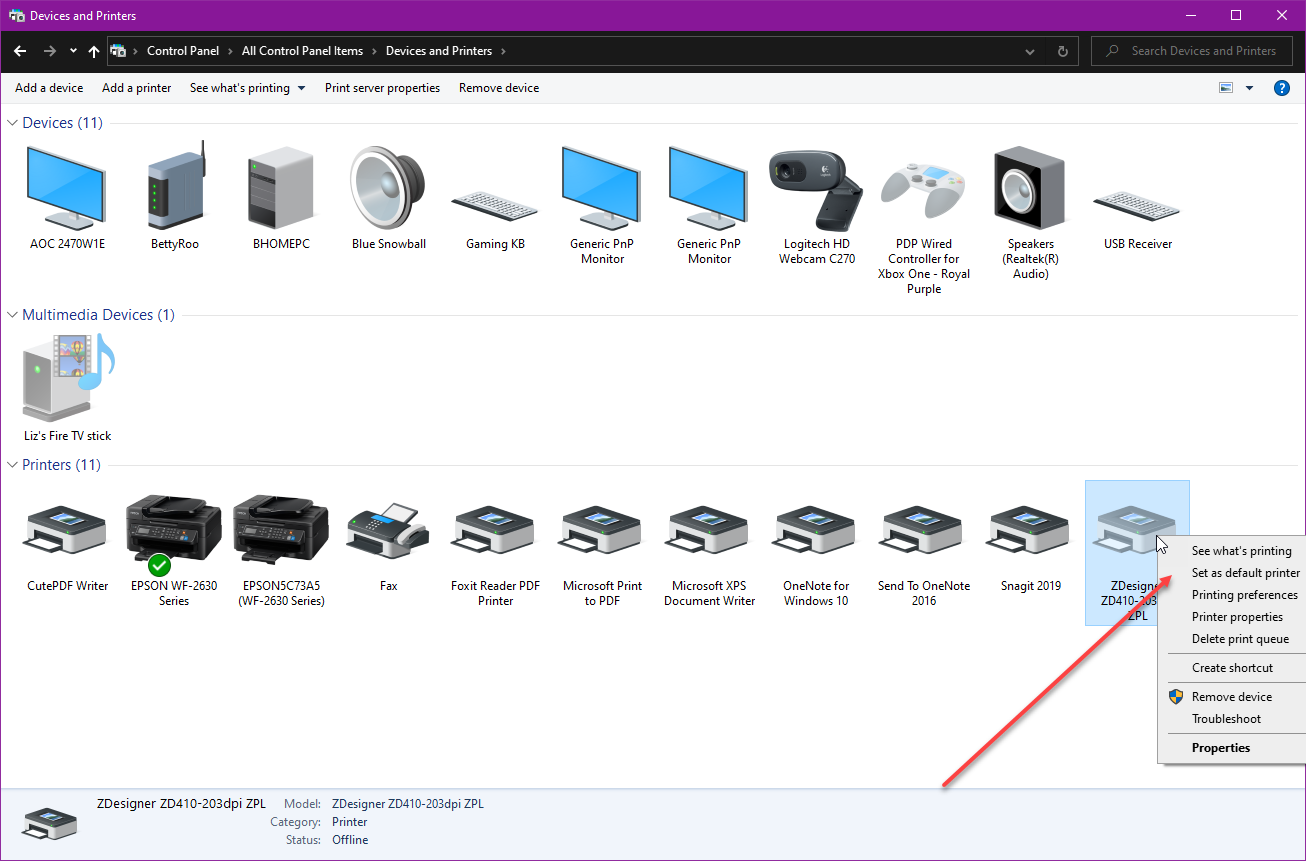Click Devices and Printers breadcrumb

coord(439,51)
